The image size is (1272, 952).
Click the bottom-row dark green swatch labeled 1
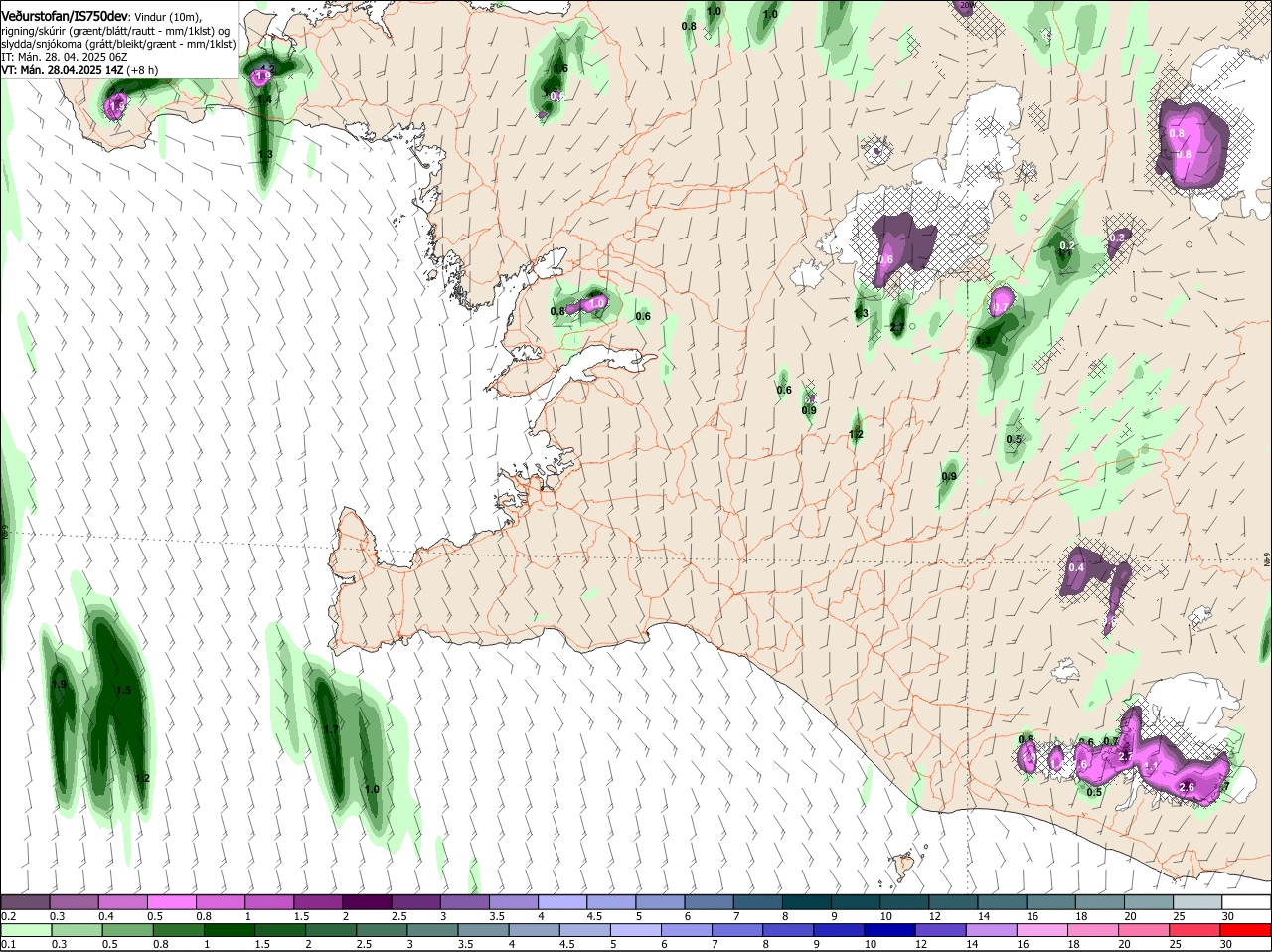coord(229,930)
